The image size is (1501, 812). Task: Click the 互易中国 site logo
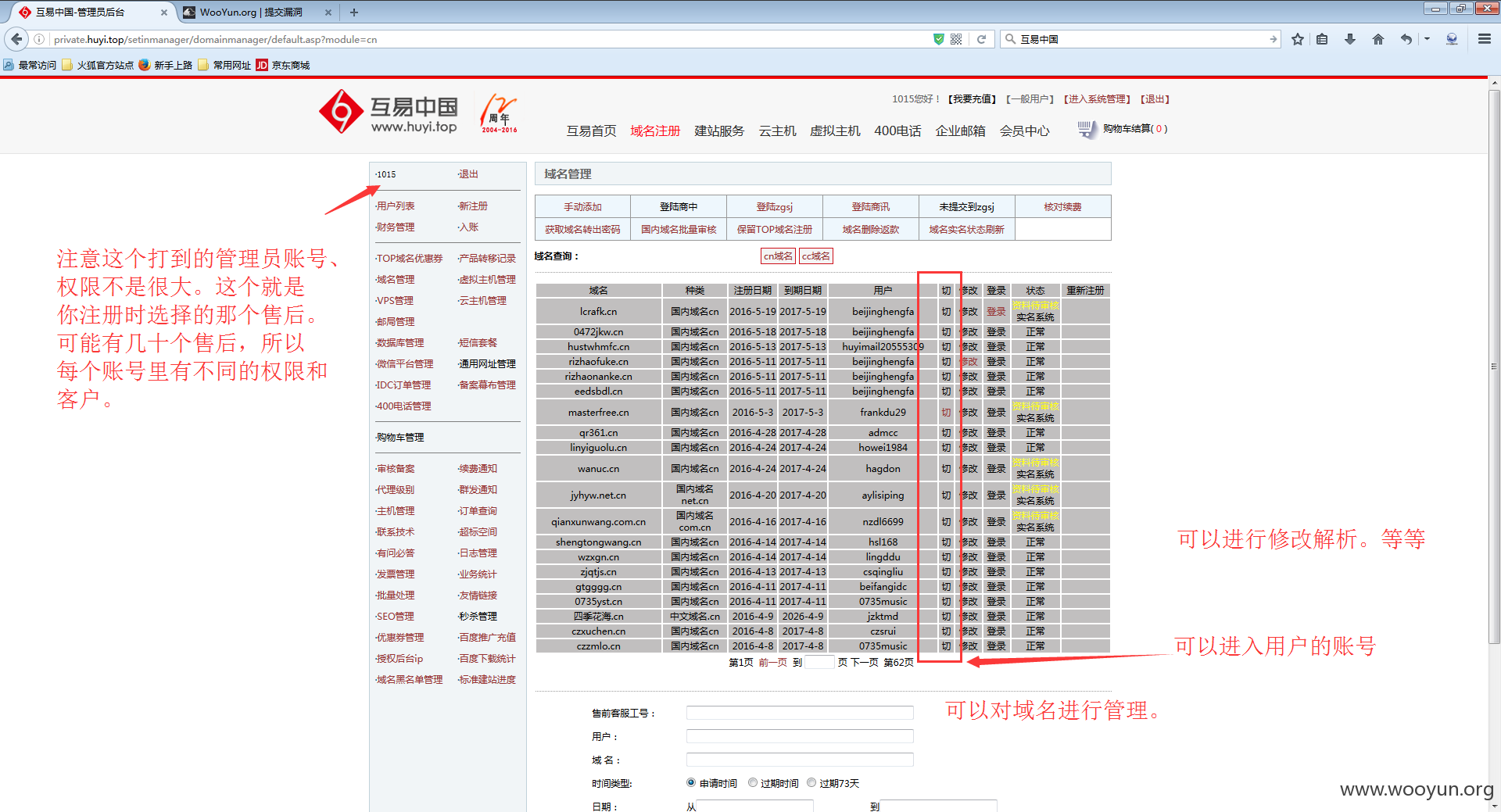click(x=389, y=113)
